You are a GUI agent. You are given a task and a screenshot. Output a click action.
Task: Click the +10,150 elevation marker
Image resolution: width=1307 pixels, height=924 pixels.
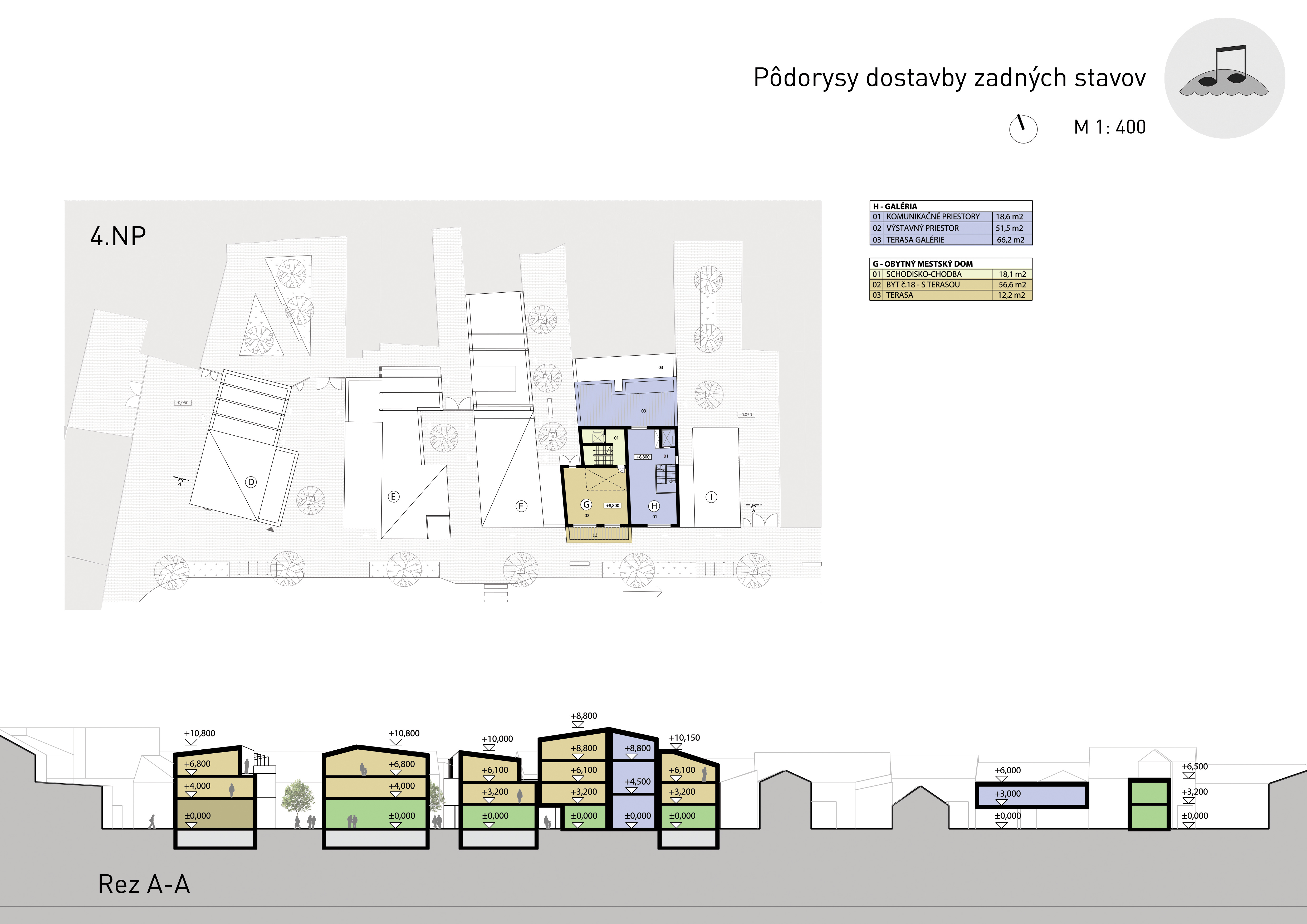[684, 738]
